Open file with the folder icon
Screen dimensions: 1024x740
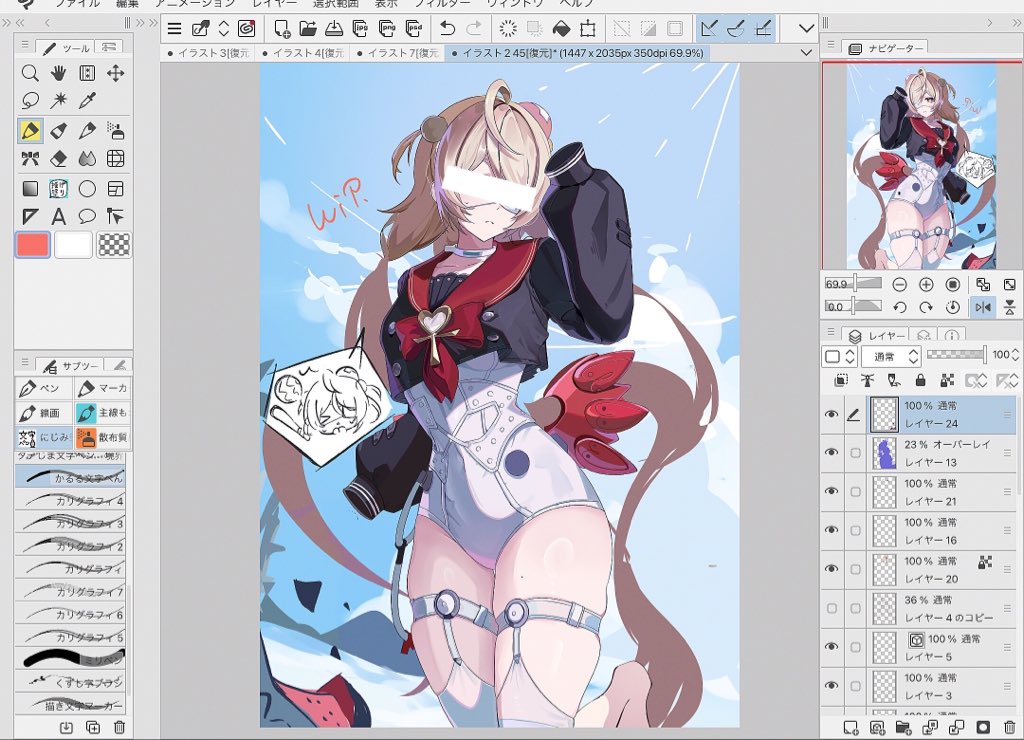click(x=308, y=28)
